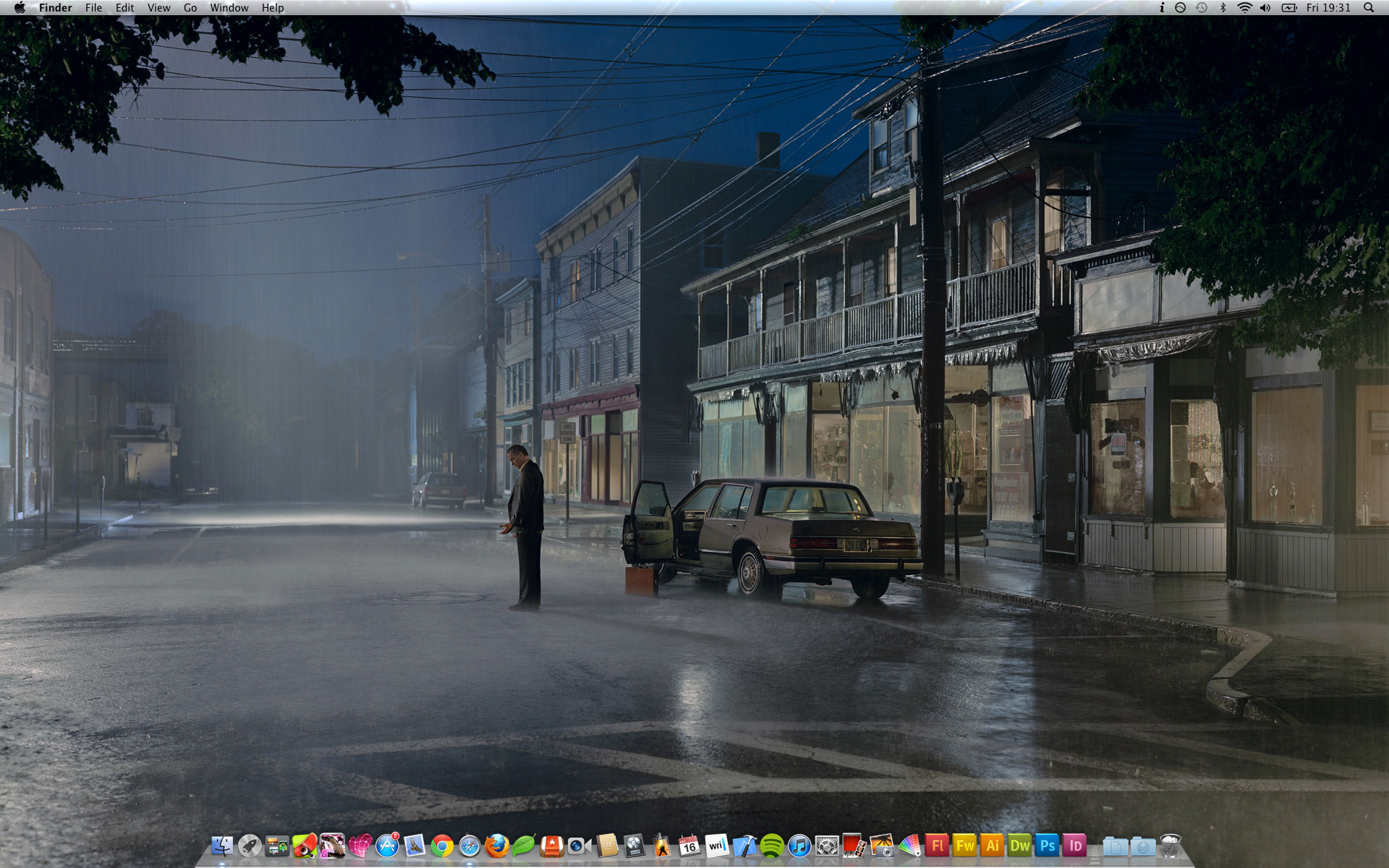This screenshot has height=868, width=1389.
Task: Launch Adobe InDesign (ID) icon
Action: tap(1074, 845)
